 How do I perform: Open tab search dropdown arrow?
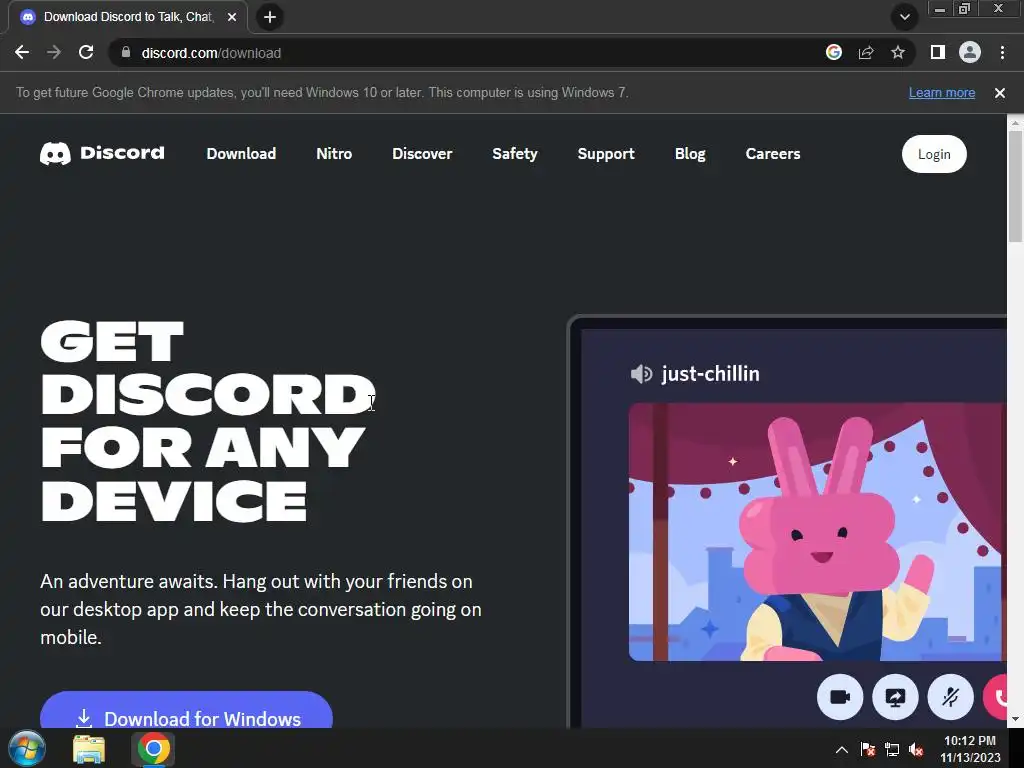[x=904, y=17]
